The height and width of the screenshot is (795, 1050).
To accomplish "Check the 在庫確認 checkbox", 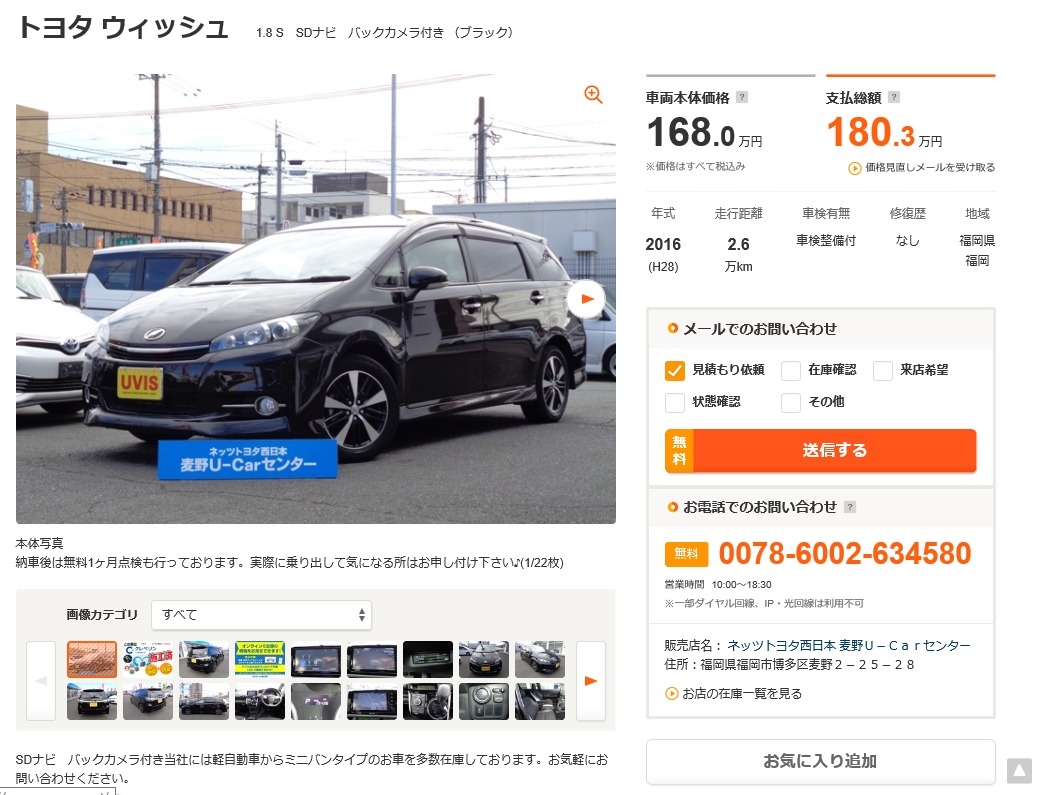I will click(791, 370).
